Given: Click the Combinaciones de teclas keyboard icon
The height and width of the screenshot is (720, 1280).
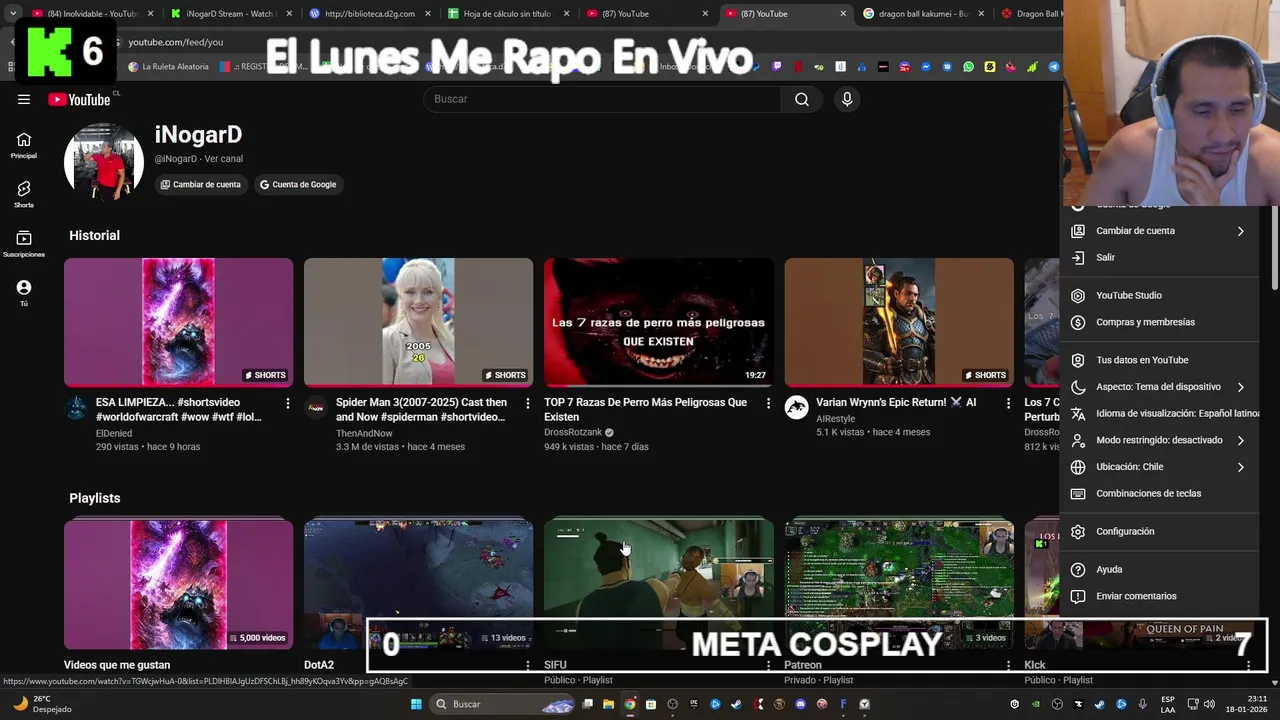Looking at the screenshot, I should (x=1078, y=494).
